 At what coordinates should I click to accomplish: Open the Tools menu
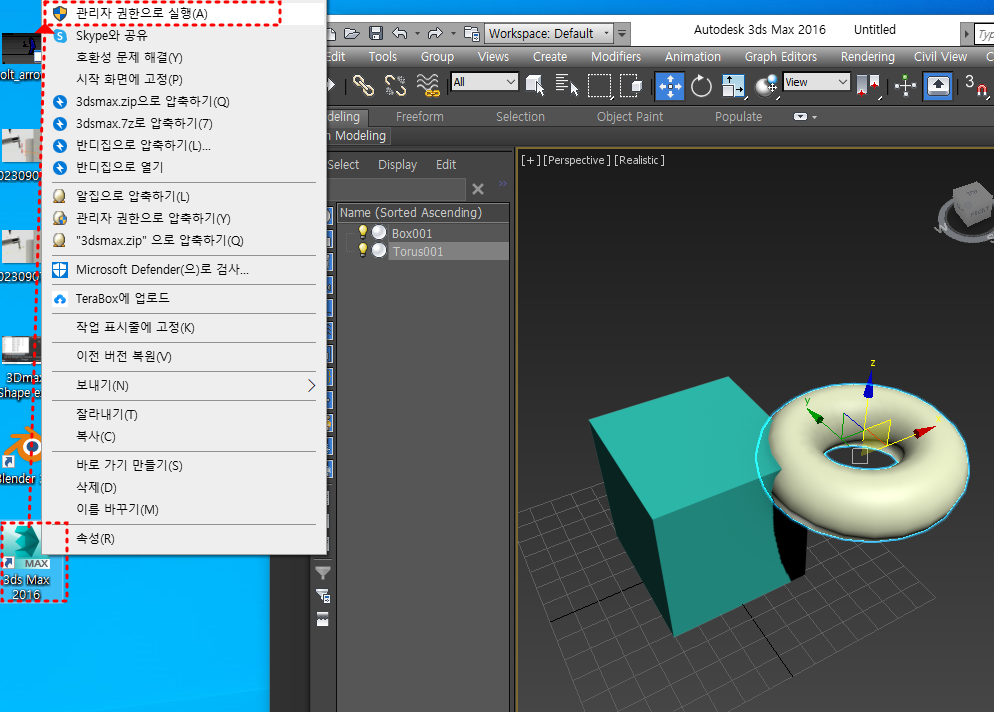point(383,56)
